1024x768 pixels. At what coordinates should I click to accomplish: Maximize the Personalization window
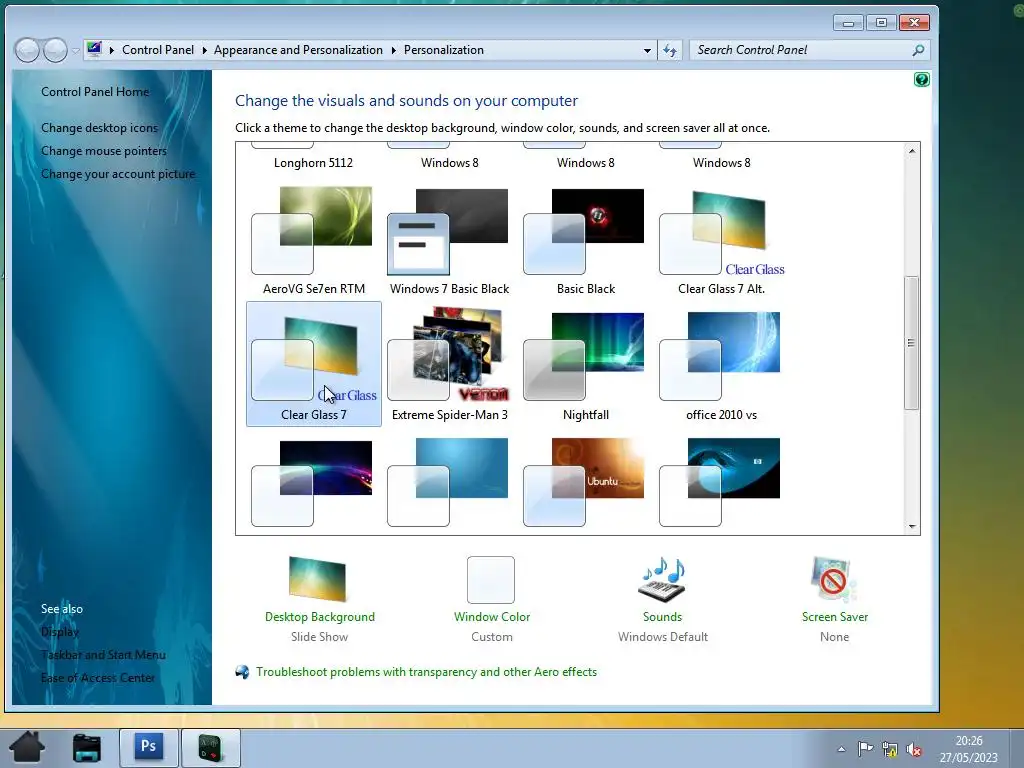[x=881, y=24]
